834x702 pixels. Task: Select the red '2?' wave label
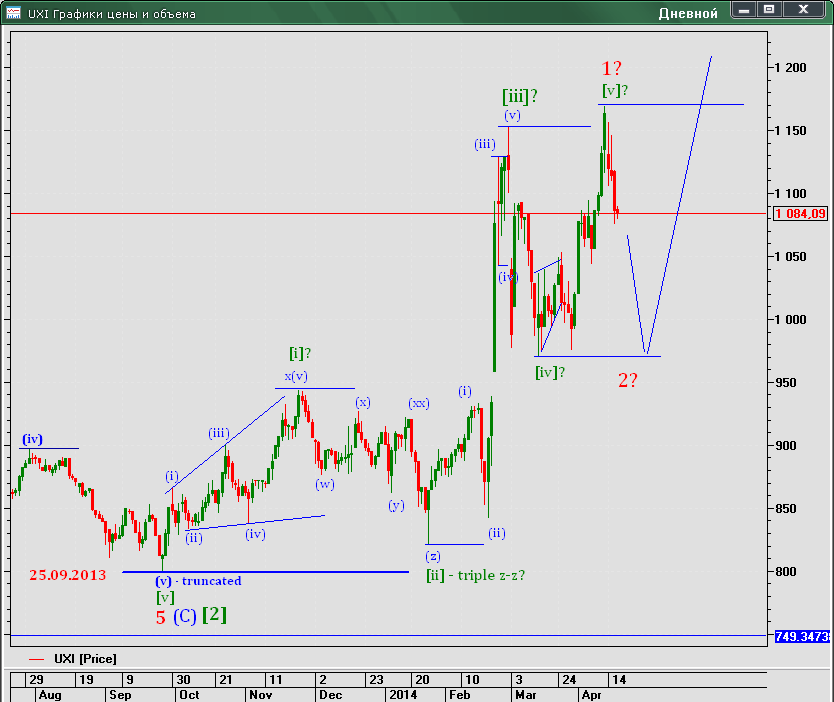coord(627,380)
